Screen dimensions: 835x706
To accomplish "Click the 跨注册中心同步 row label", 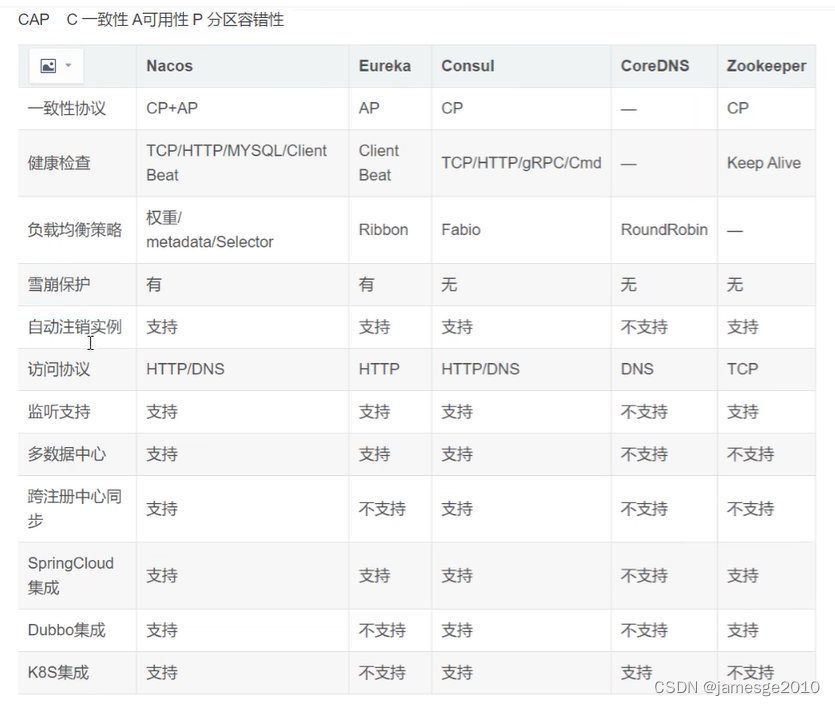I will 75,508.
